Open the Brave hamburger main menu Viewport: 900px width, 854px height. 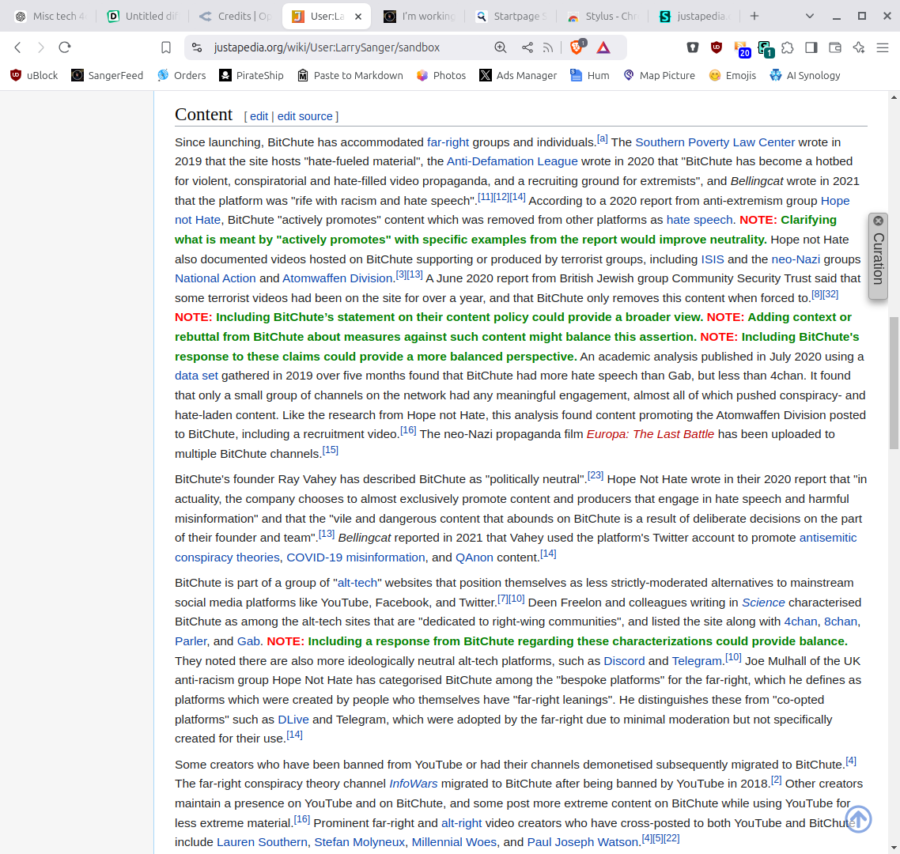[x=882, y=47]
